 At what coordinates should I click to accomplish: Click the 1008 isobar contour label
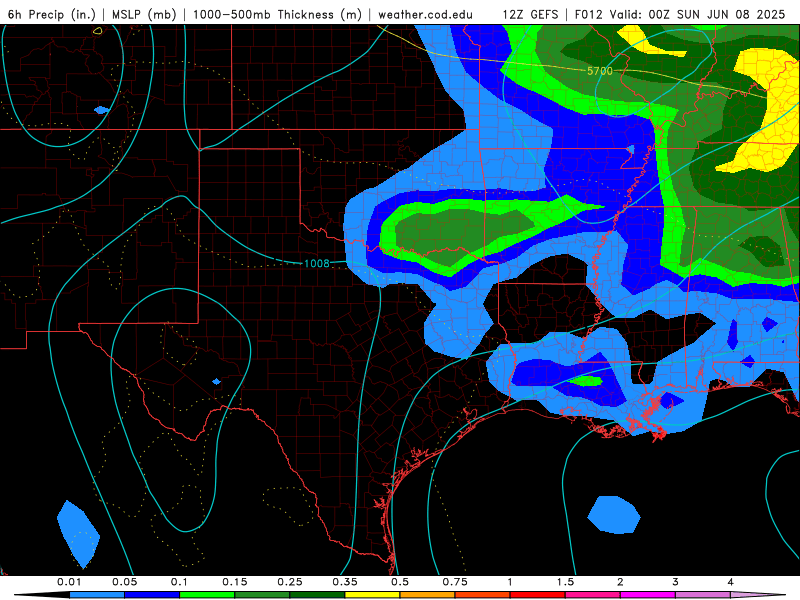[x=317, y=263]
